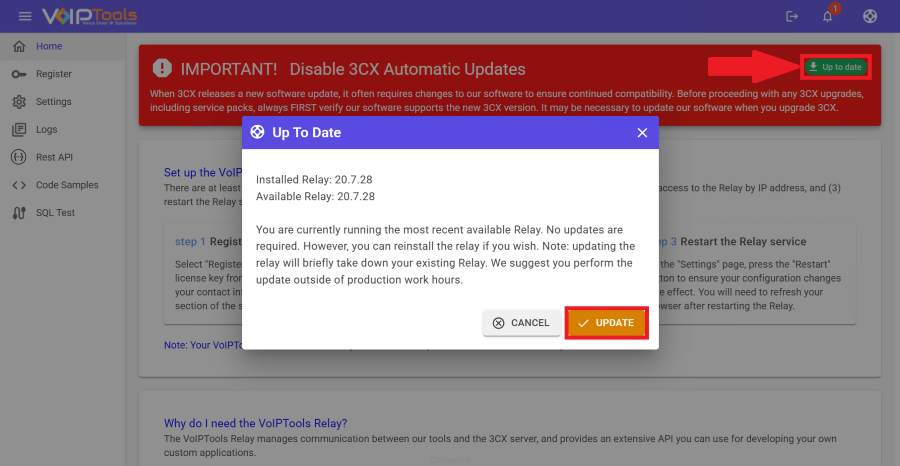
Task: Click the Home house icon
Action: 18,46
